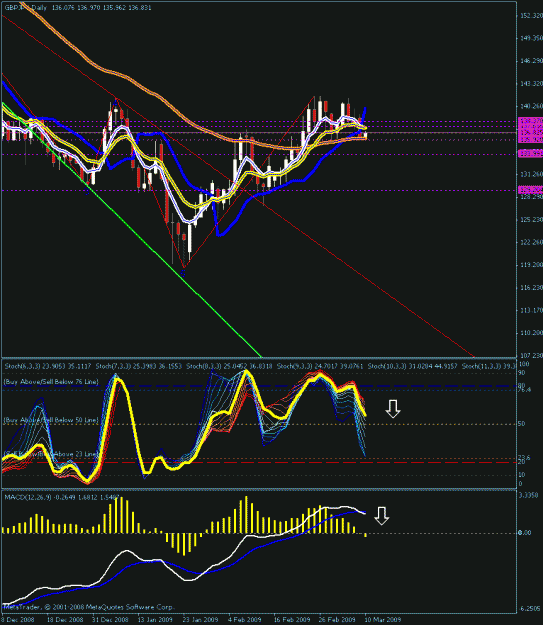Image resolution: width=543 pixels, height=625 pixels.
Task: Select the 143.320 price axis label
Action: click(531, 84)
